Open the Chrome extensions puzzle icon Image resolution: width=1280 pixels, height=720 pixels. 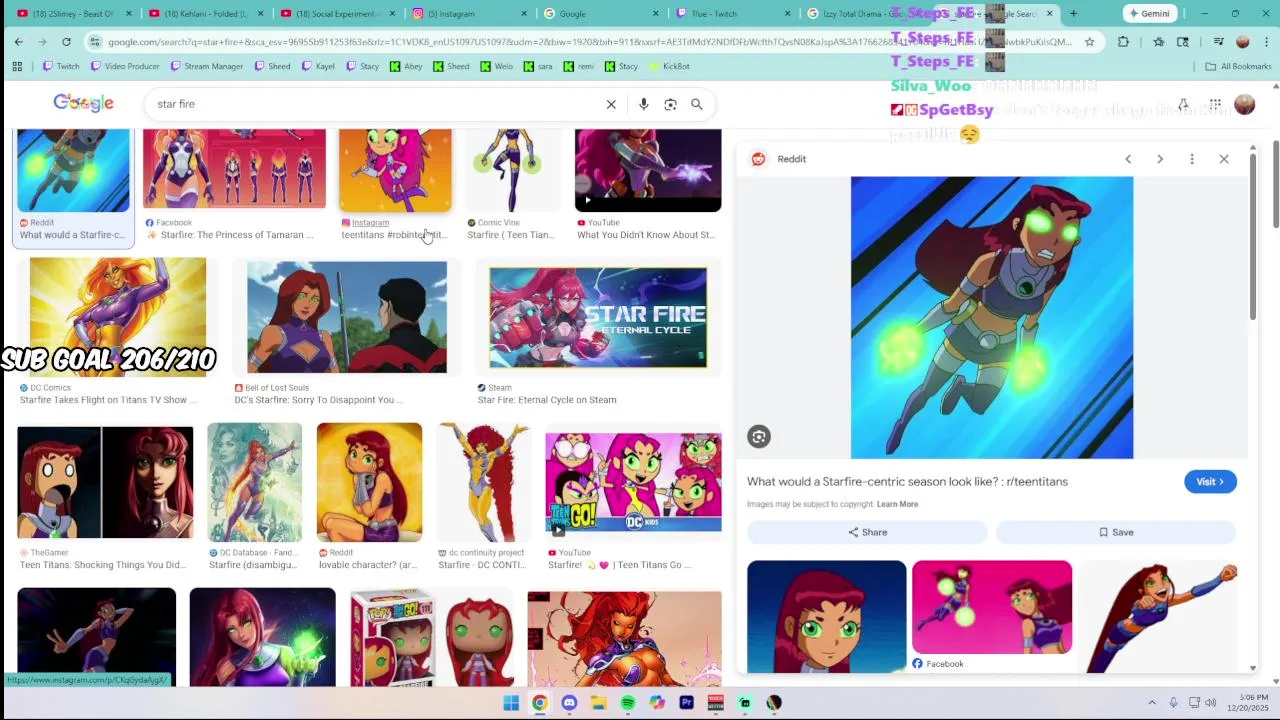pos(1123,42)
